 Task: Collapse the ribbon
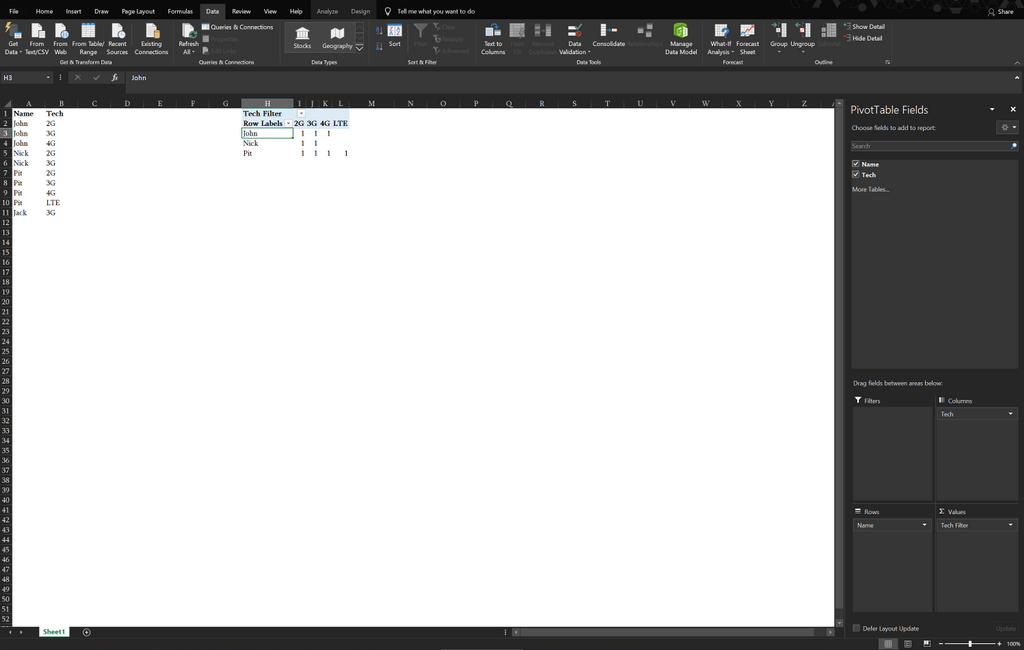[1017, 63]
